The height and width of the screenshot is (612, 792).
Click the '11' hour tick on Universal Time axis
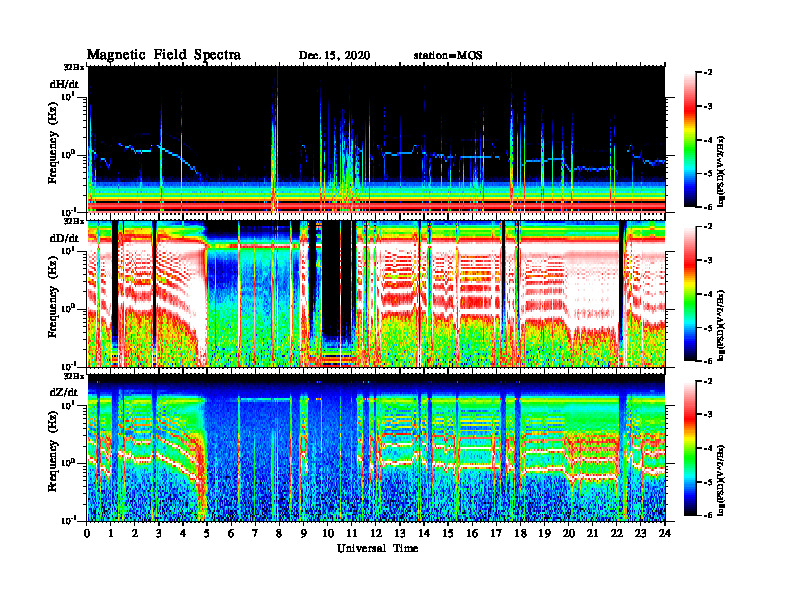point(352,534)
